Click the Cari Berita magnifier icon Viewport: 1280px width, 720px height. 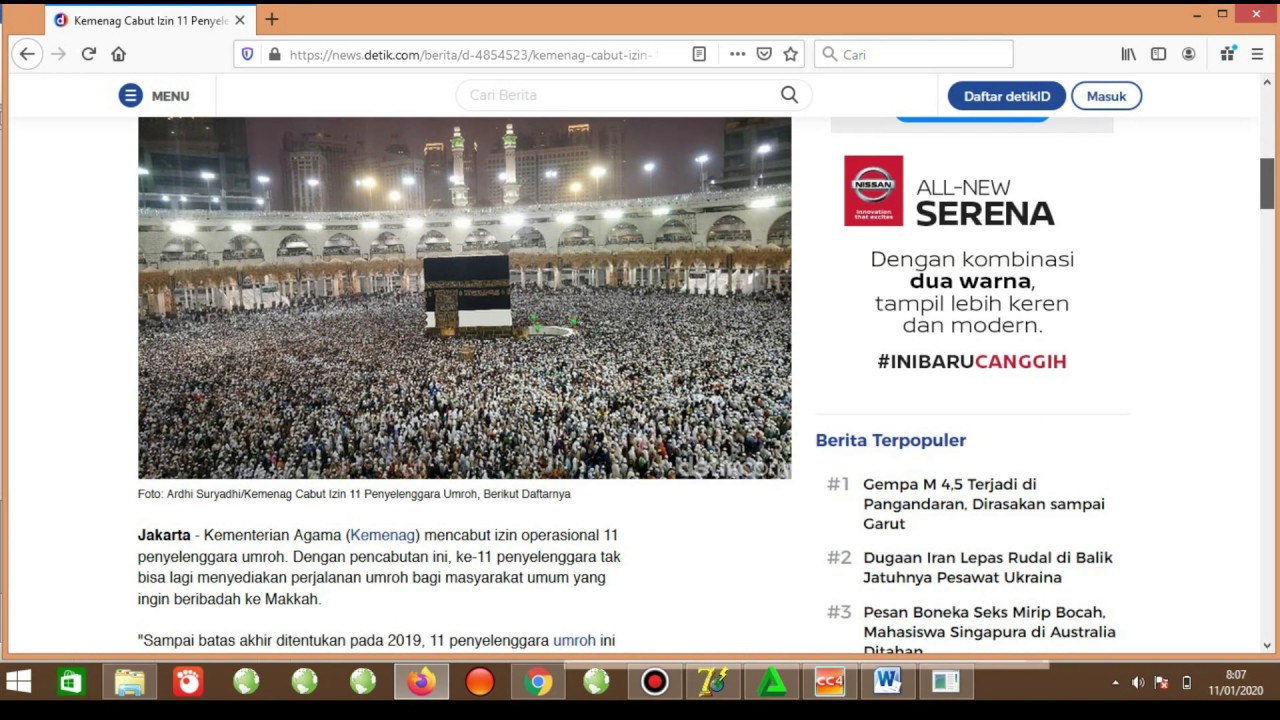[789, 95]
